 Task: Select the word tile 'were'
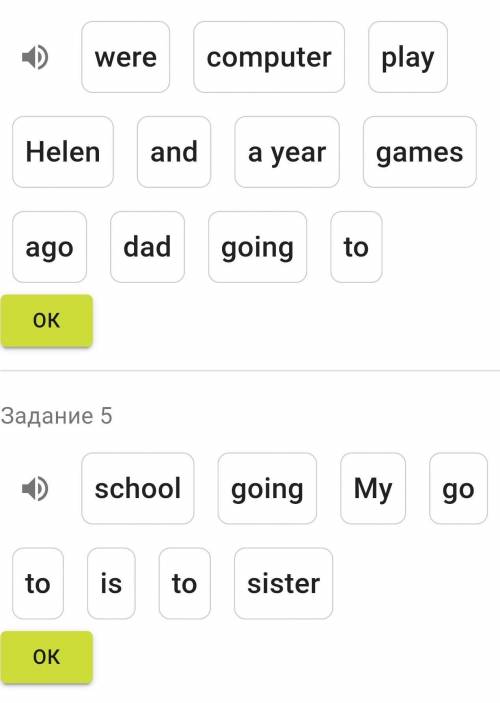(126, 57)
